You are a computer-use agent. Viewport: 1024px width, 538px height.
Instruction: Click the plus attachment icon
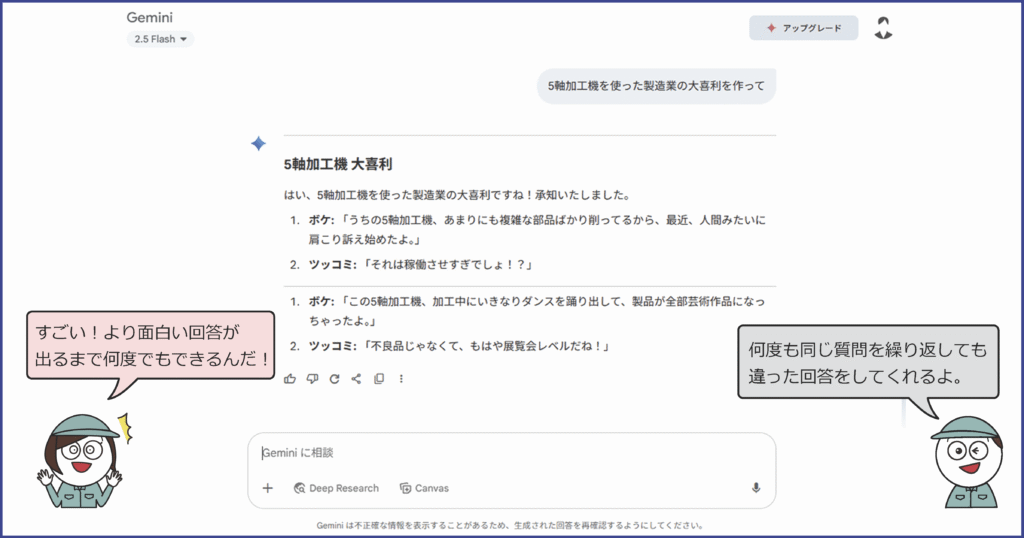tap(268, 488)
